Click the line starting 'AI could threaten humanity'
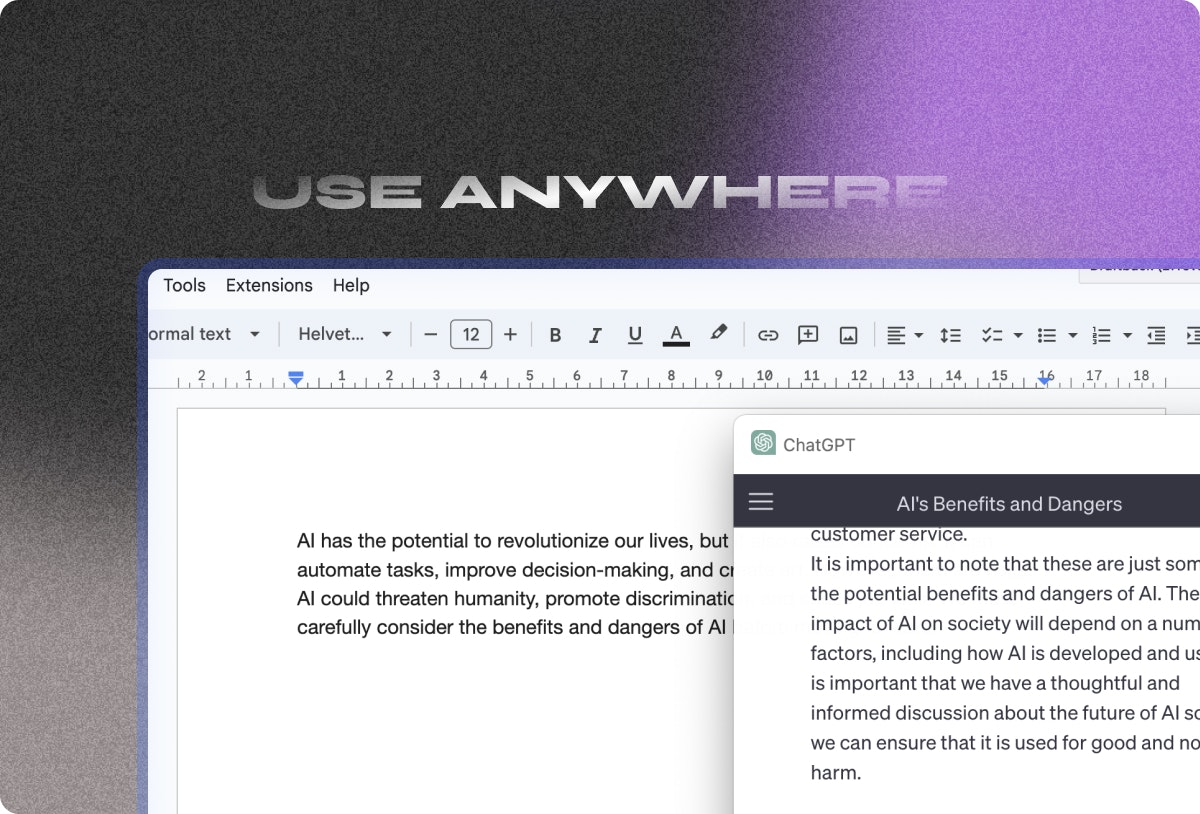The image size is (1200, 814). click(x=515, y=599)
